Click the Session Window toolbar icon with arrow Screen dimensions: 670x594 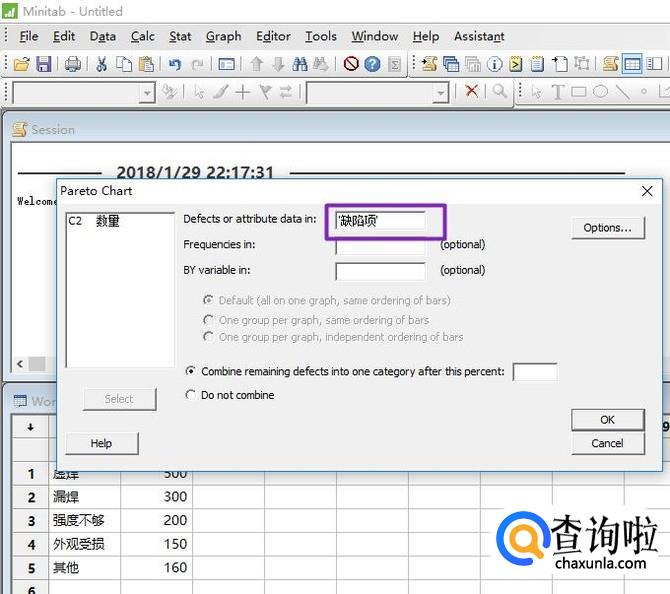pos(429,64)
